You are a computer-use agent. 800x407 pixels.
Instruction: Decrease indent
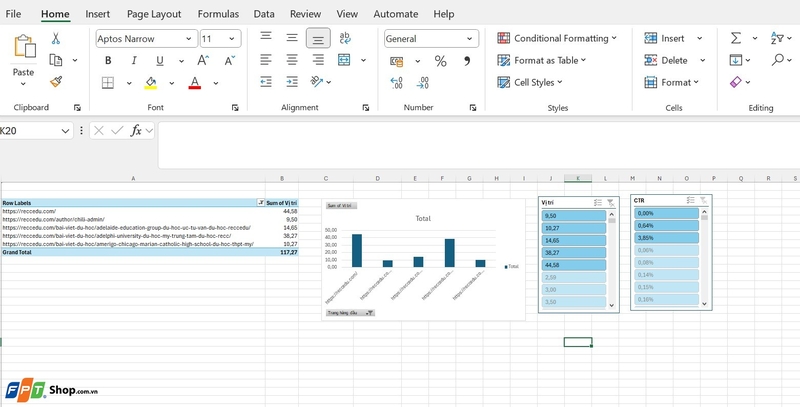266,82
